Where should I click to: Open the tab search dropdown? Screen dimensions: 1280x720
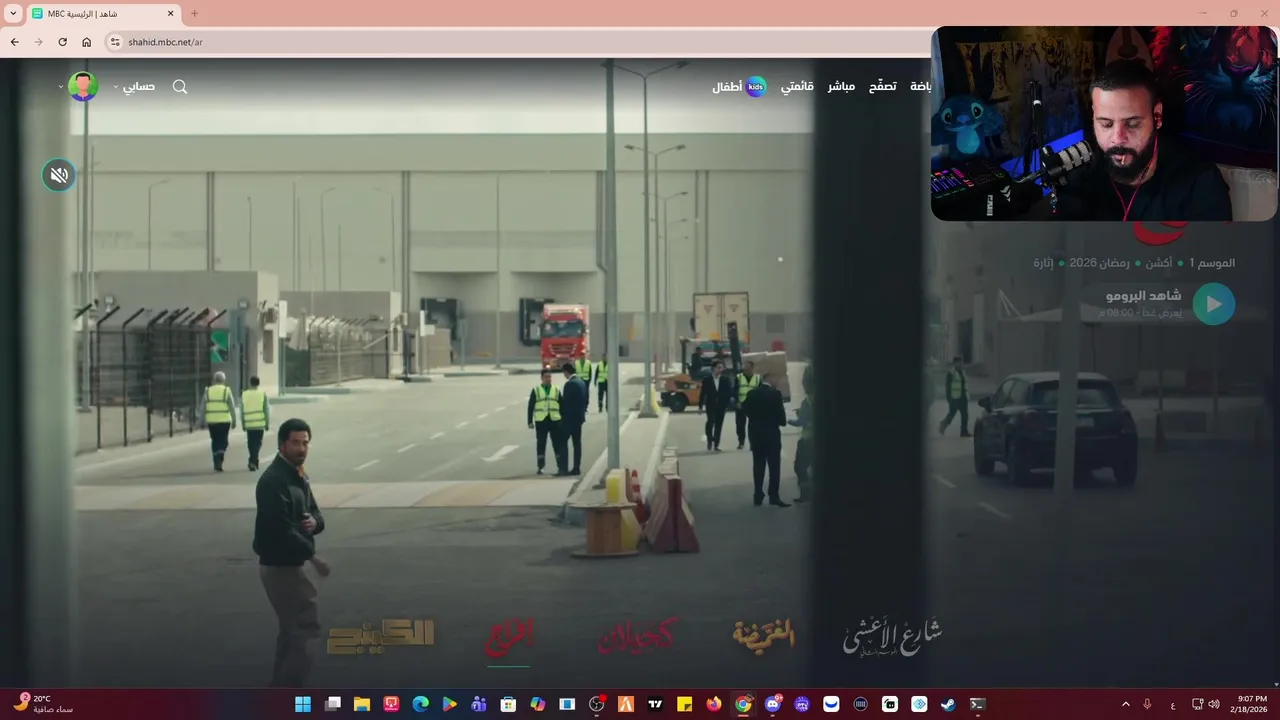14,14
